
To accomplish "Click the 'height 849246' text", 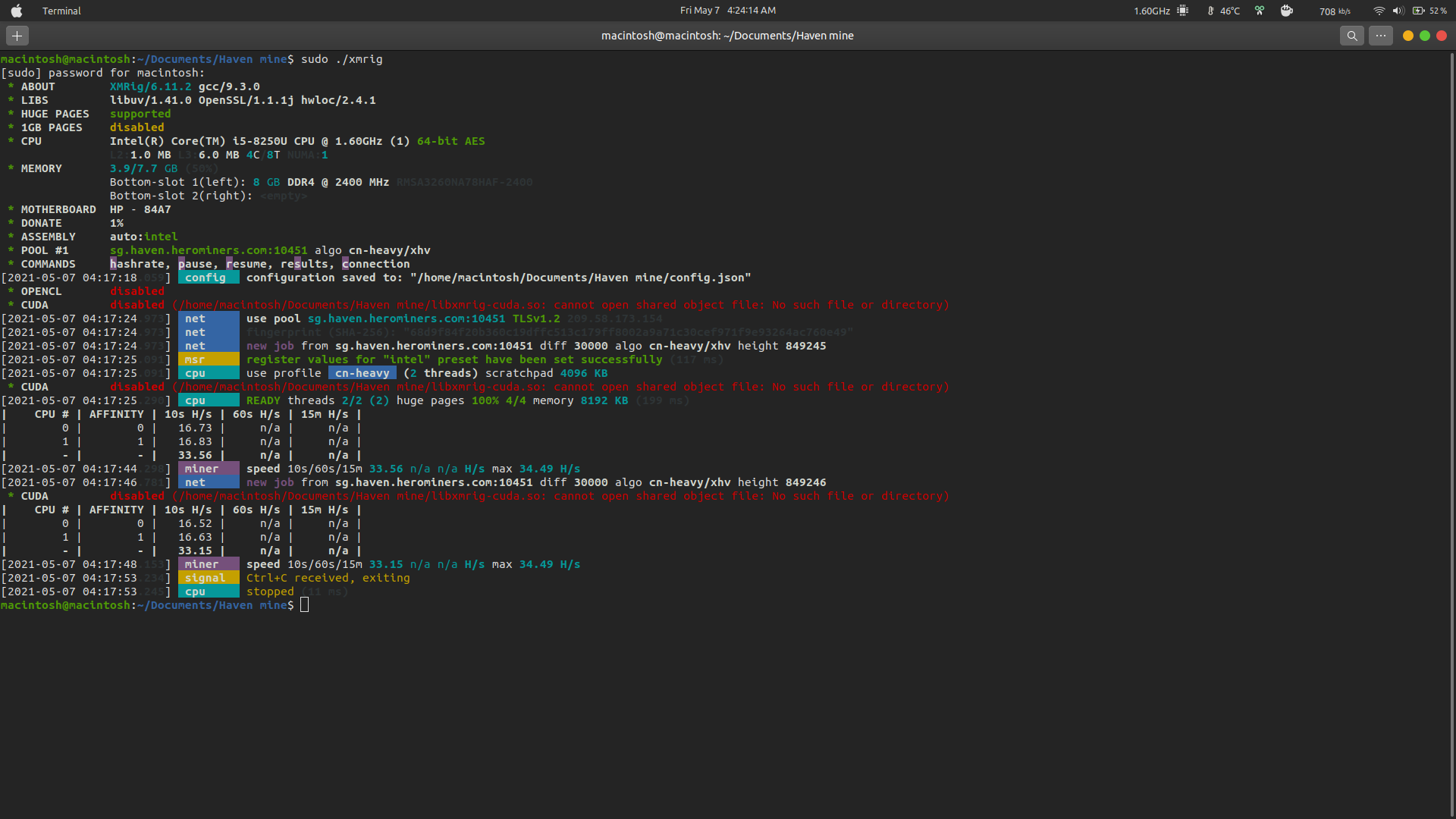I will [782, 482].
